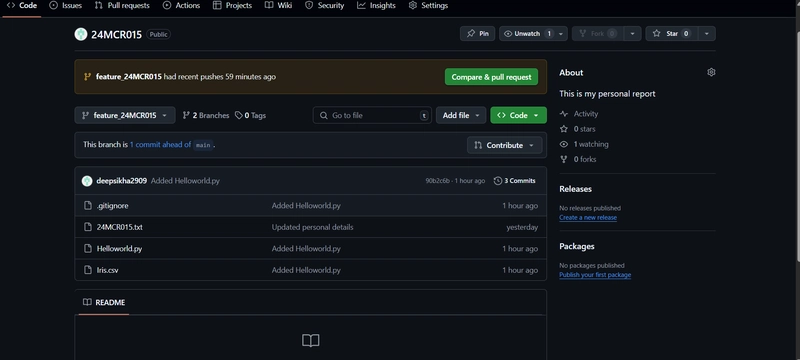Screen dimensions: 800x360
Task: Click the branches icon beside 2 Branches
Action: point(186,115)
